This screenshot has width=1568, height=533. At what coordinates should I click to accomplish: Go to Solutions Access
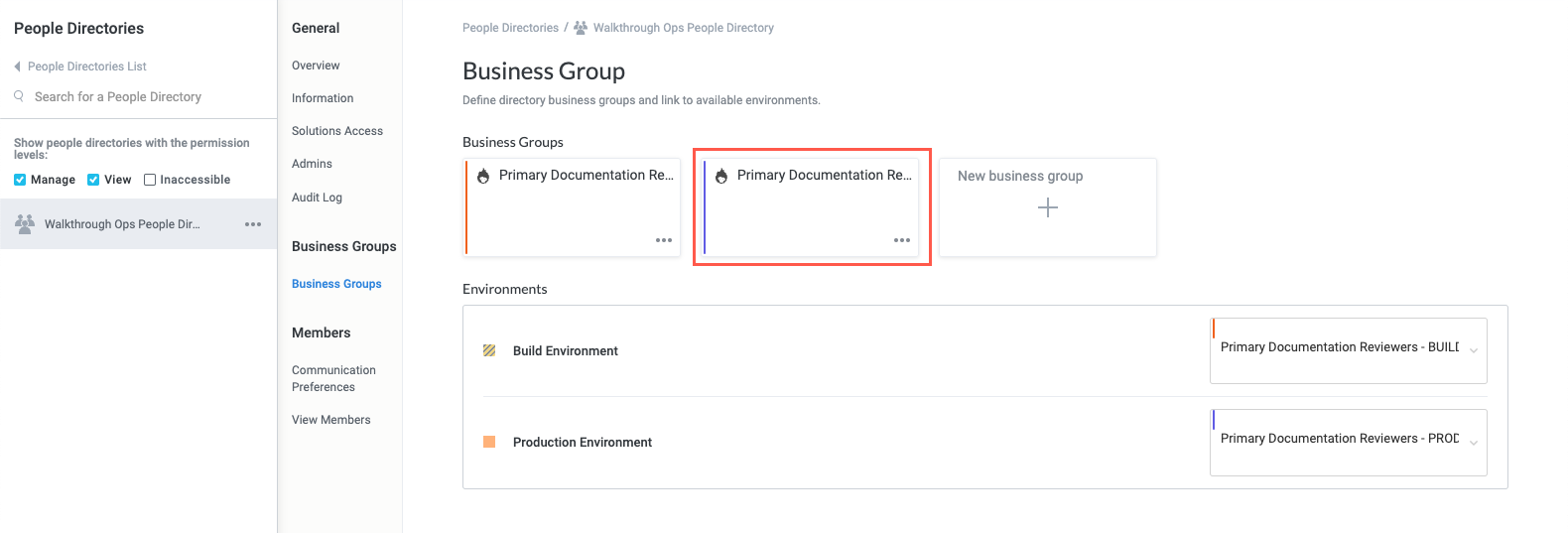pyautogui.click(x=337, y=131)
